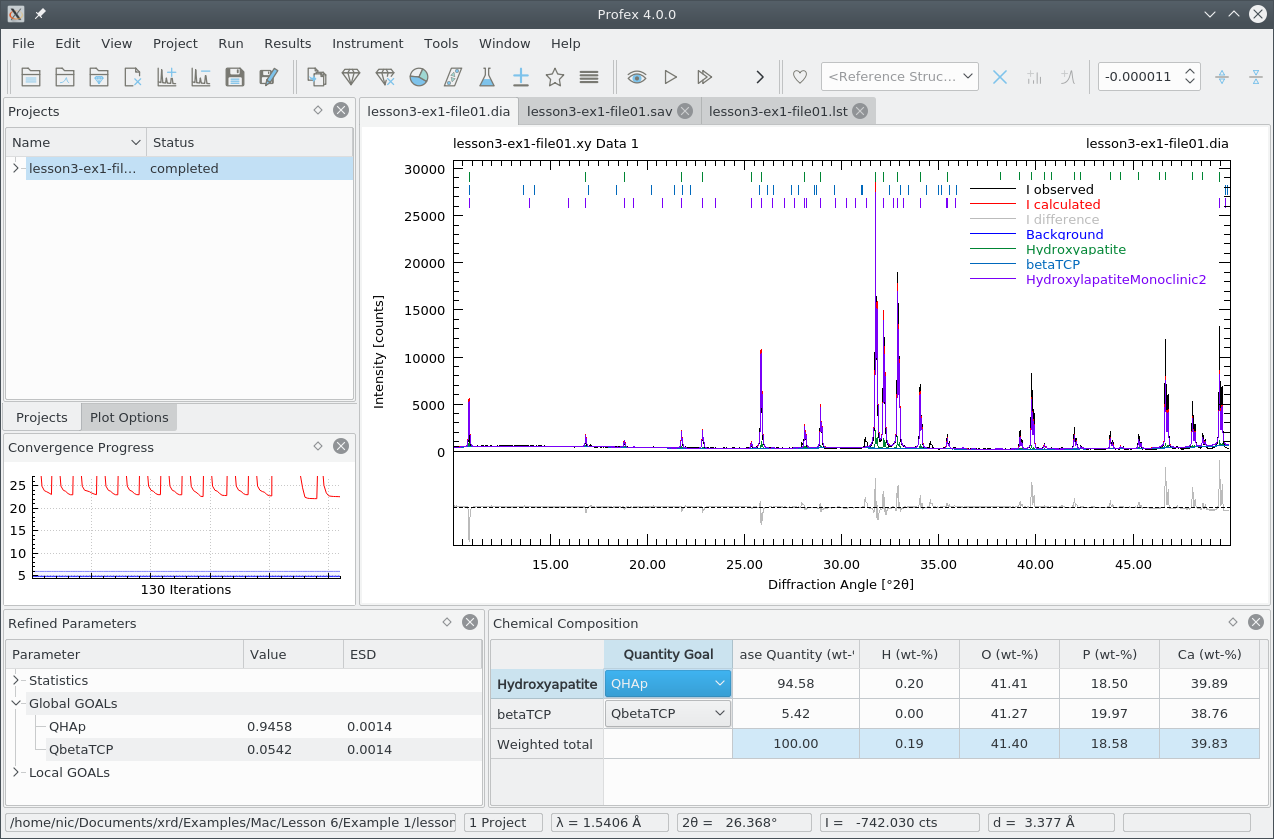Click the toolbar overflow chevron arrow
1274x839 pixels.
tap(760, 77)
